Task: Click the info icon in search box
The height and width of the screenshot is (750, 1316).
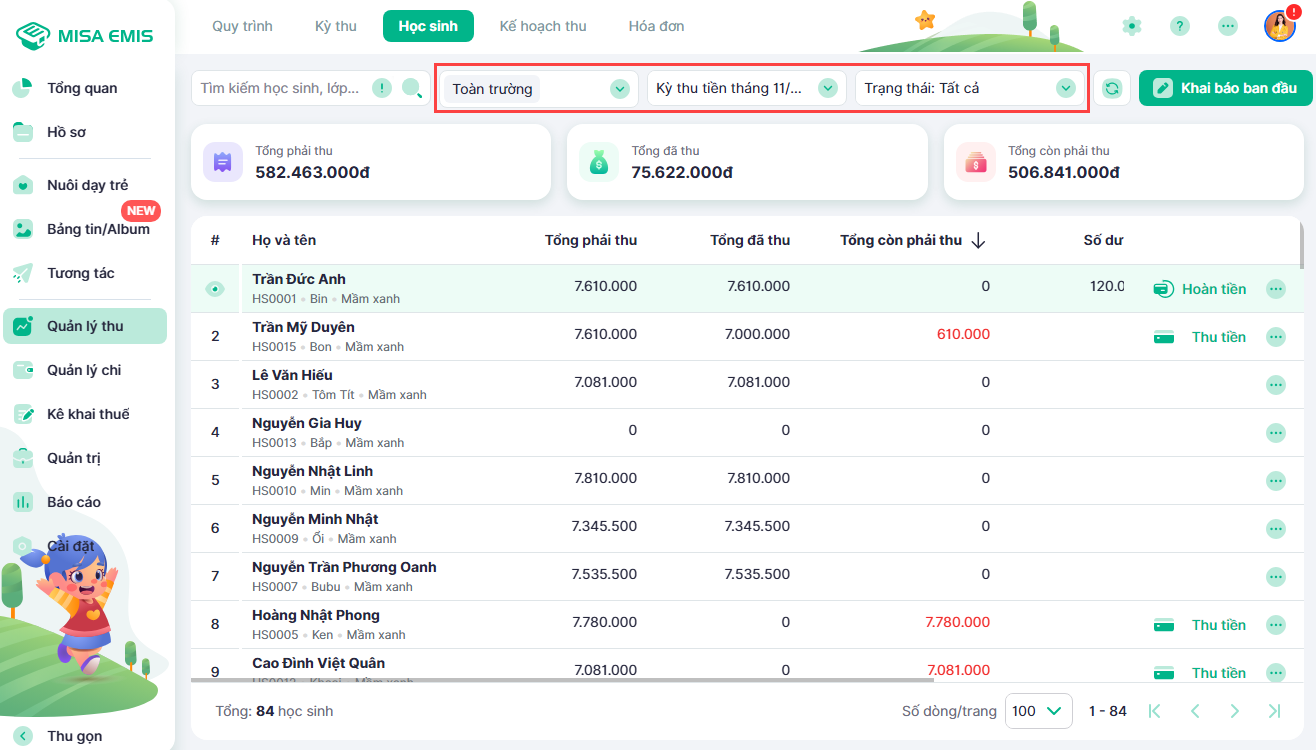Action: [x=382, y=88]
